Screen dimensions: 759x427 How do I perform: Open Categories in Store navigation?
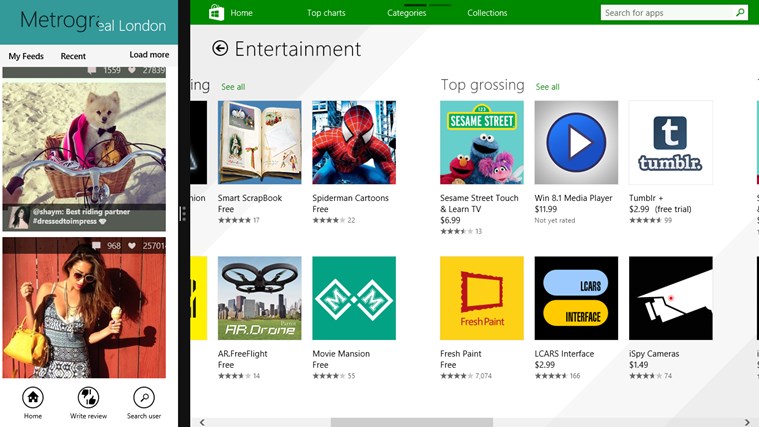(407, 13)
